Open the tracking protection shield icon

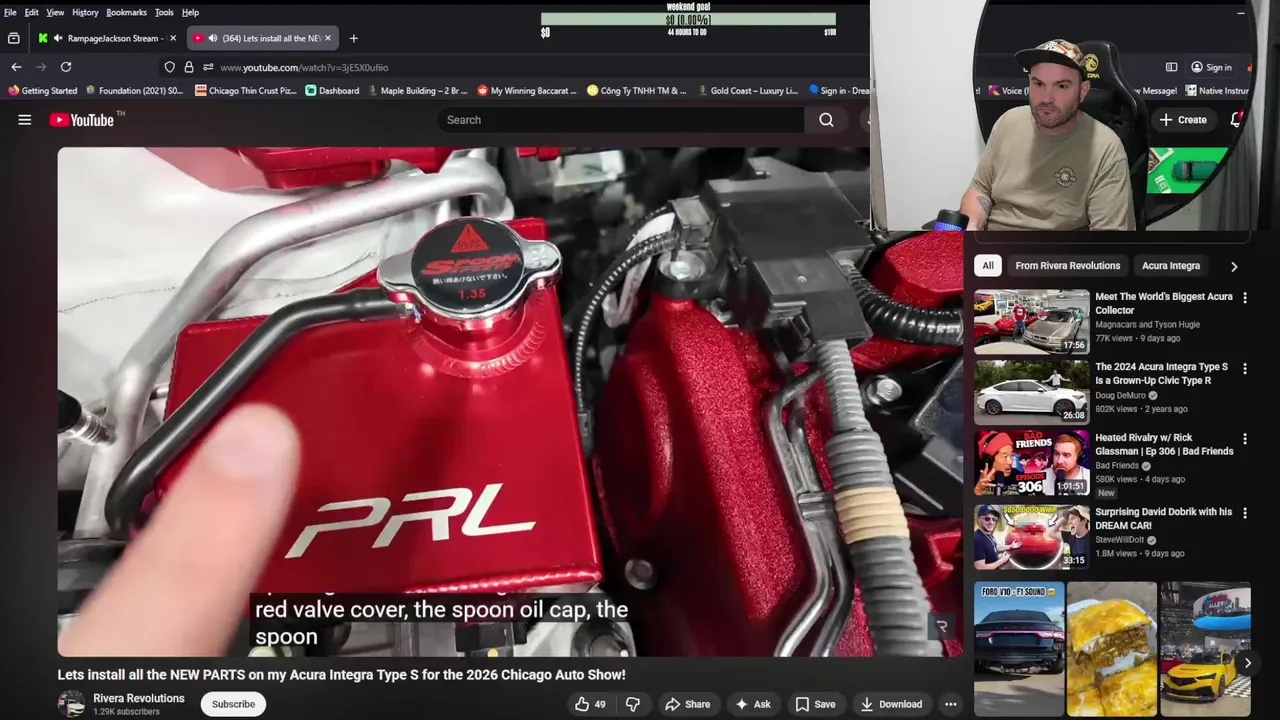(169, 67)
